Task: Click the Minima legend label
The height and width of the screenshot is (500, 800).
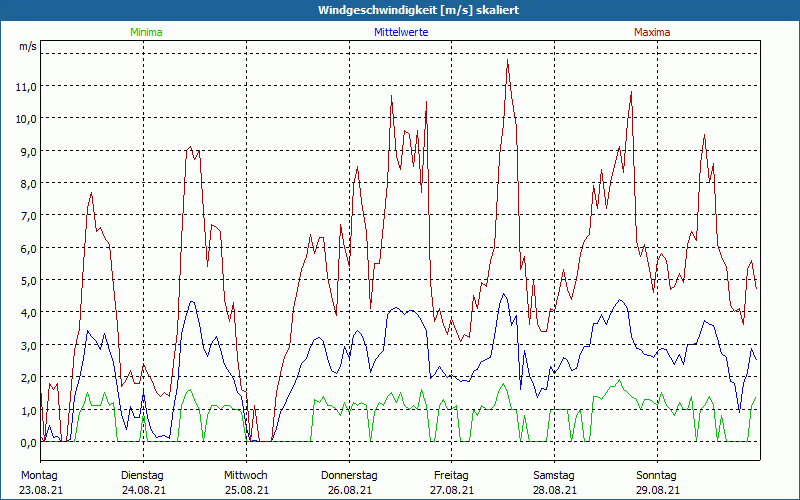Action: [x=146, y=32]
